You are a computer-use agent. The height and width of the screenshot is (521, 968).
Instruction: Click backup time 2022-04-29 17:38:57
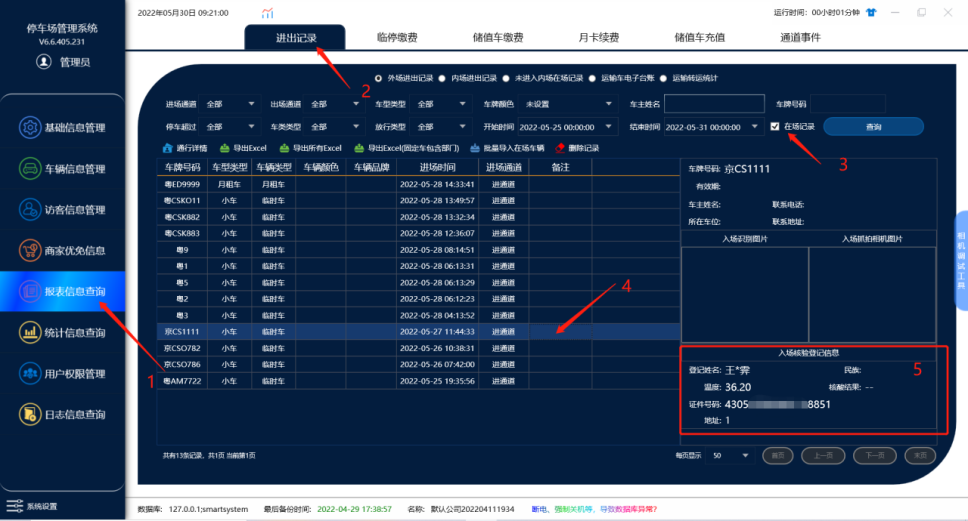pos(354,509)
